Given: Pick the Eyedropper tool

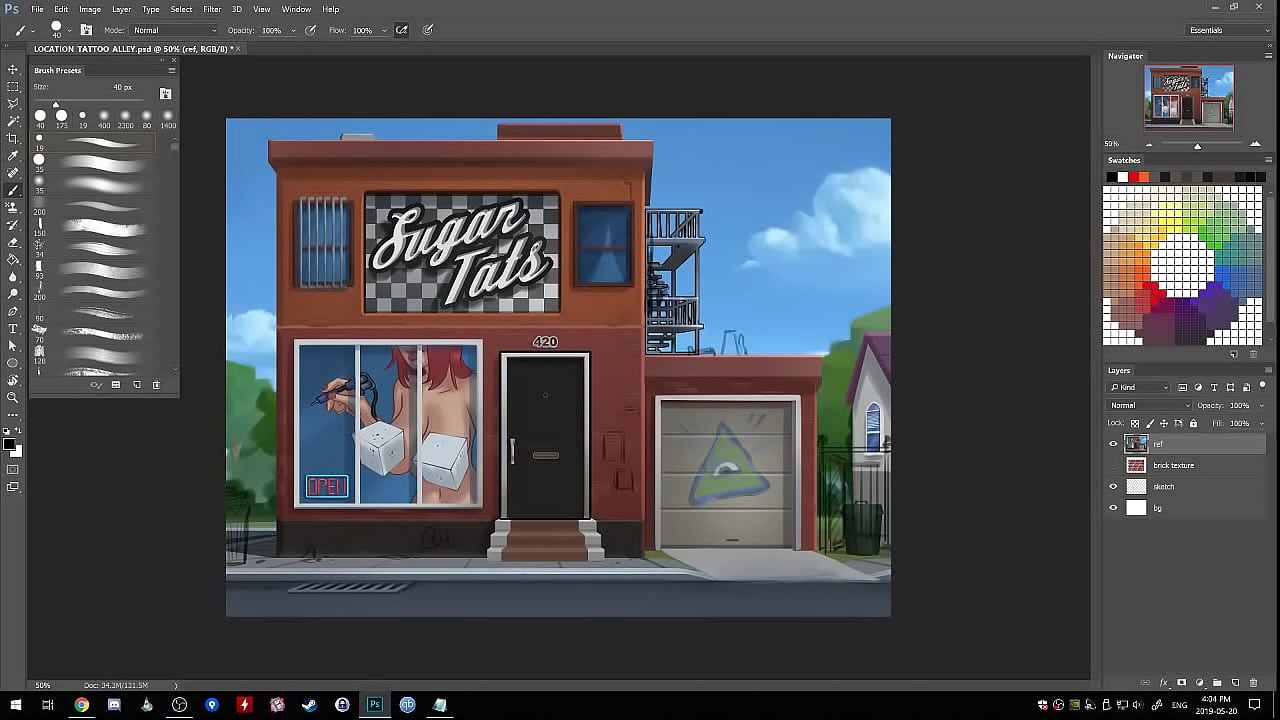Looking at the screenshot, I should (x=13, y=155).
